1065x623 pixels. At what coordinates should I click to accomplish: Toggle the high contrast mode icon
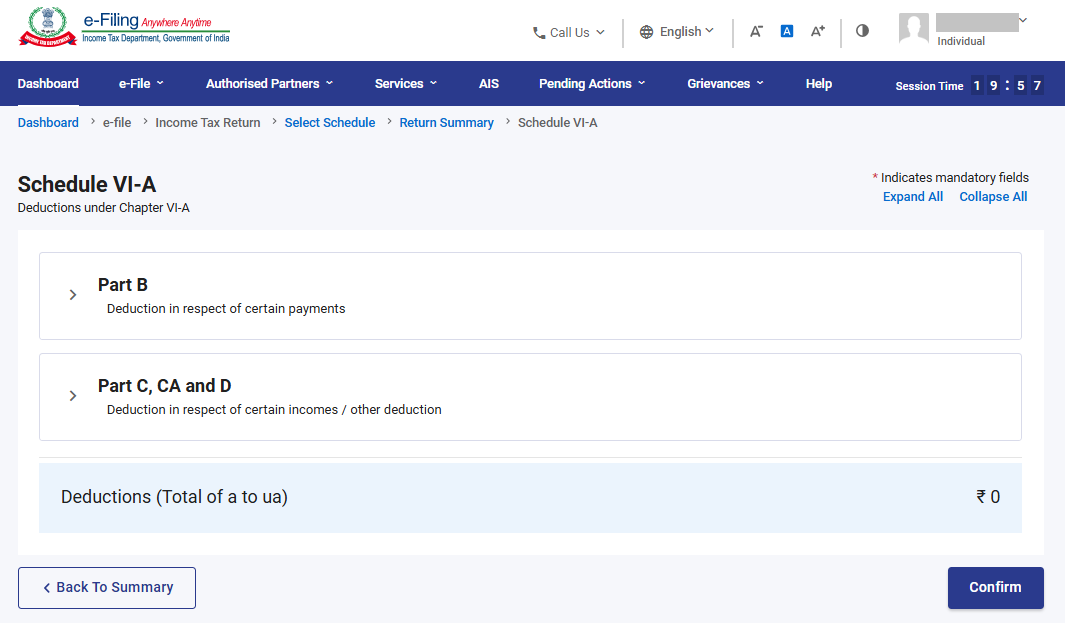click(862, 31)
